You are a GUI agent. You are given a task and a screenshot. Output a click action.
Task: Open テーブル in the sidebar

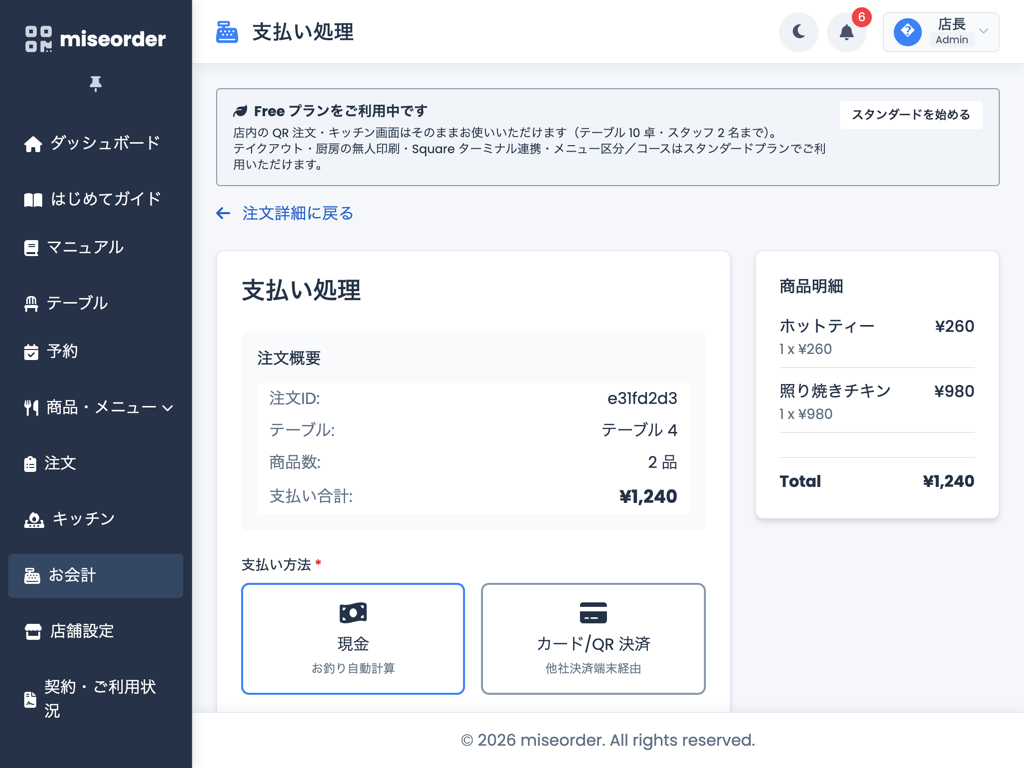pyautogui.click(x=95, y=303)
